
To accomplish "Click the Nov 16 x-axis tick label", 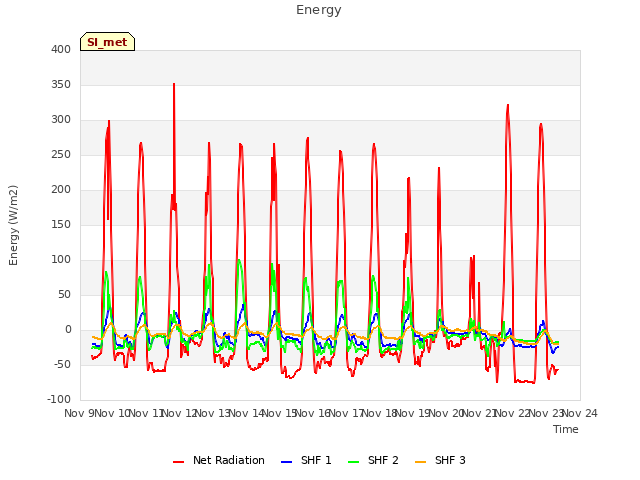I will [x=313, y=414].
